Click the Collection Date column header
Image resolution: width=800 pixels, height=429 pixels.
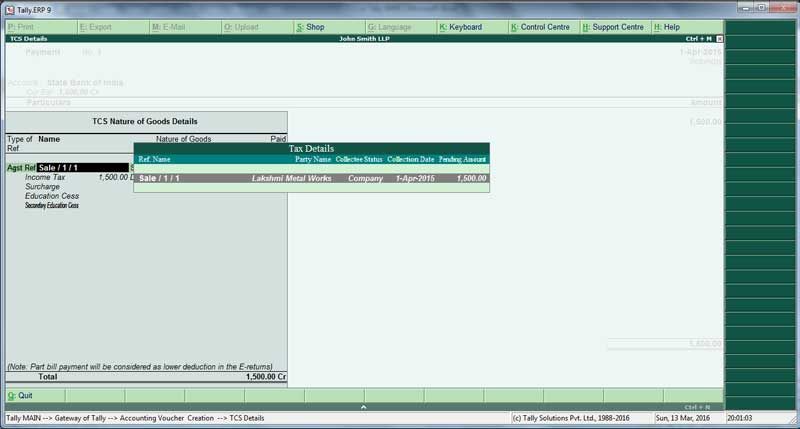411,159
